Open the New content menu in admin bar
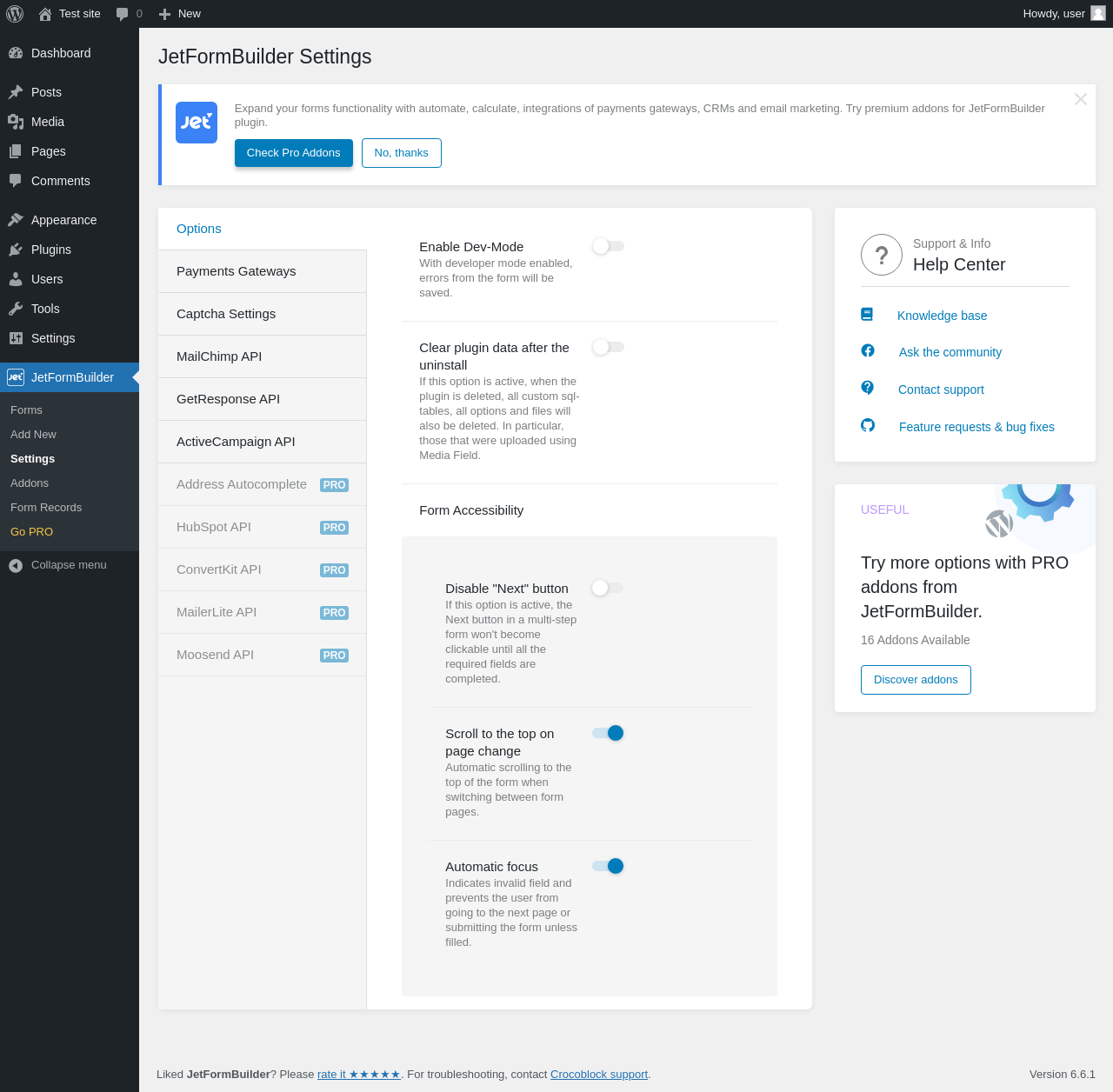 pos(180,14)
